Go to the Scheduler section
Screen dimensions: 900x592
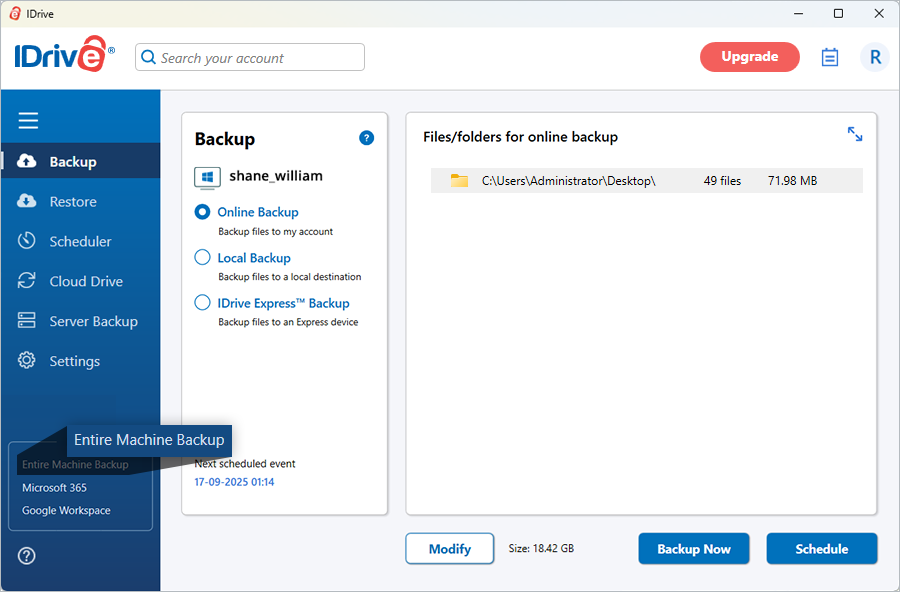(81, 241)
